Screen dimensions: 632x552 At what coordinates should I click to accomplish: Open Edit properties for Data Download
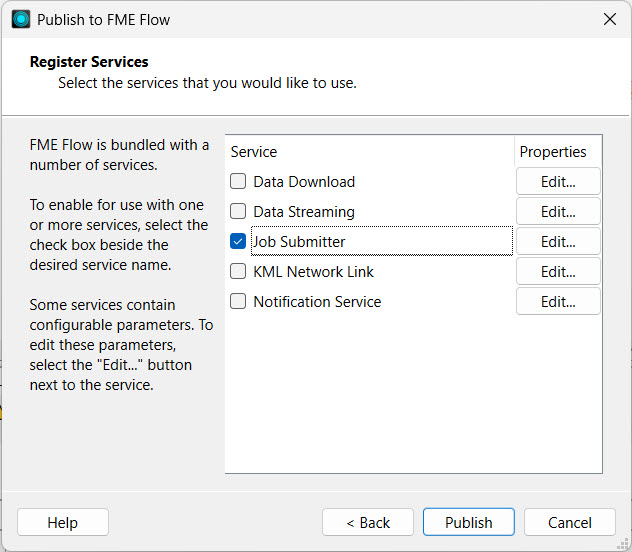[x=558, y=182]
